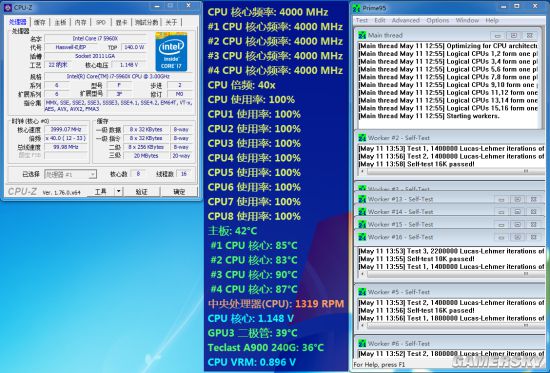Click the Haswell-E/EP code name value
This screenshot has height=373, width=550.
tap(71, 47)
